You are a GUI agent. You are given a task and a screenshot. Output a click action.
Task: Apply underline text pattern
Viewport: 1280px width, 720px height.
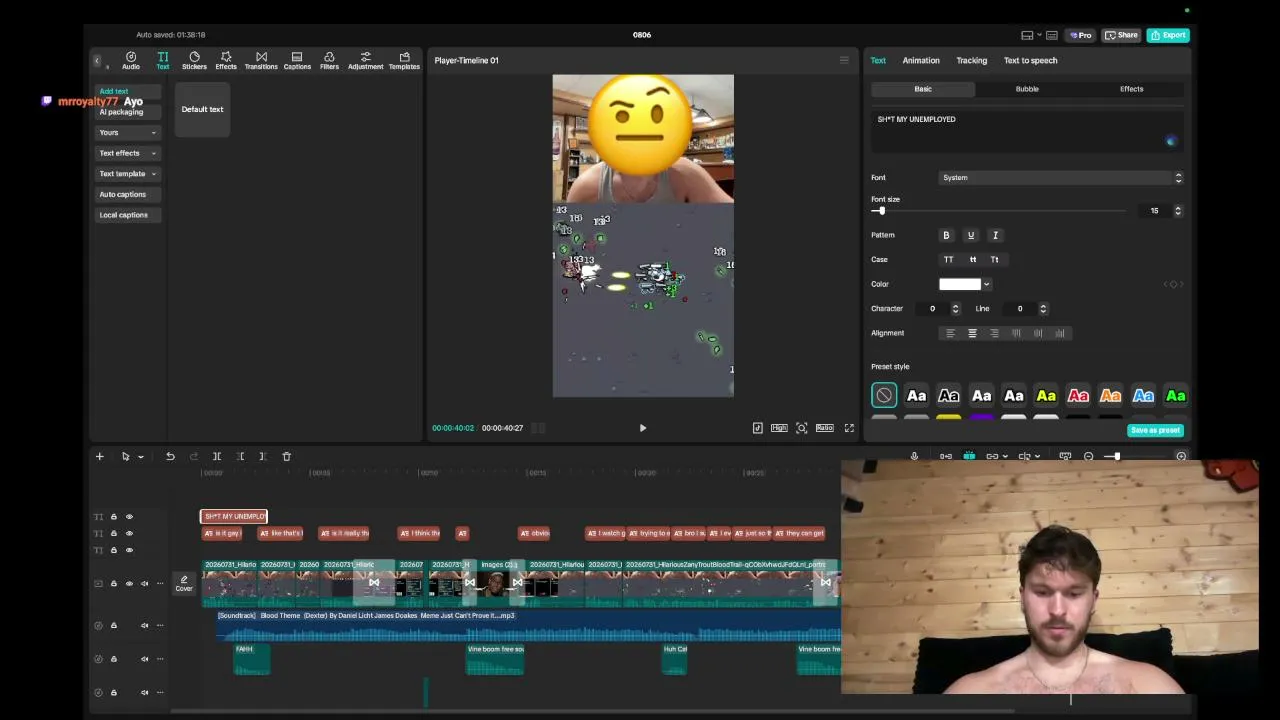tap(970, 235)
